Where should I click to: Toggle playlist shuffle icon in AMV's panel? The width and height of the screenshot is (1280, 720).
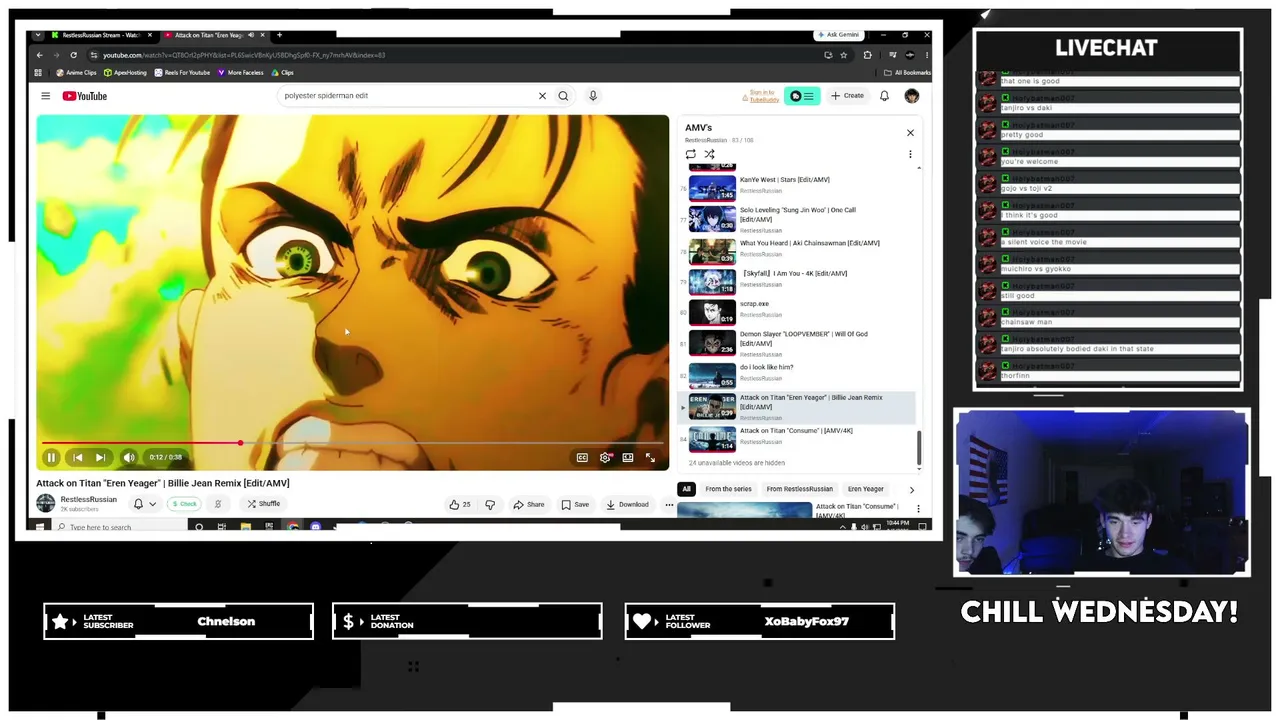click(709, 154)
